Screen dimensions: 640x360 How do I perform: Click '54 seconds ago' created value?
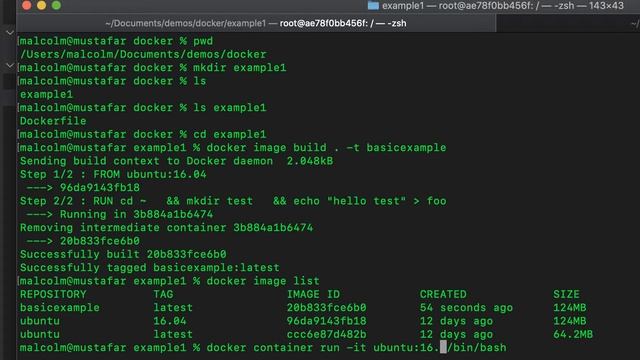[466, 308]
